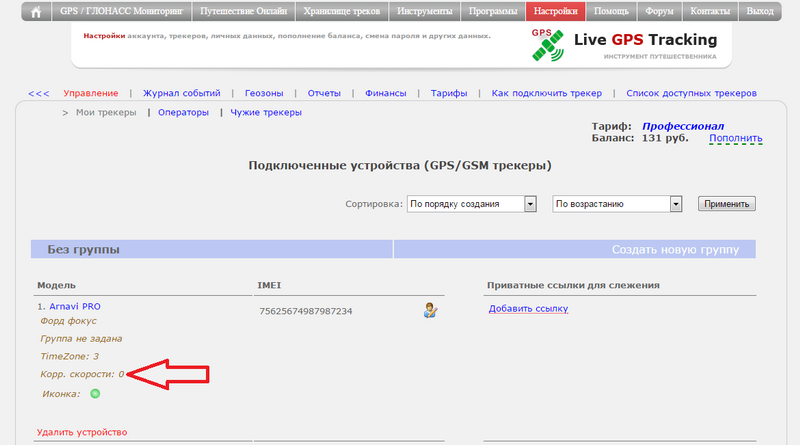Click the Live GPS Tracking logo
This screenshot has width=800, height=445.
coord(625,45)
